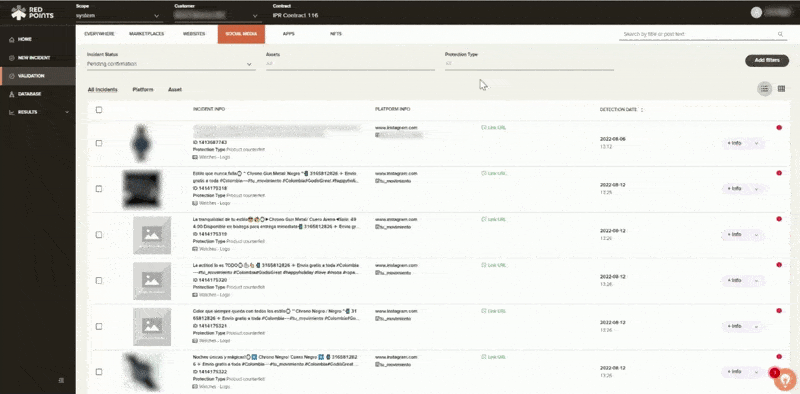Image resolution: width=800 pixels, height=394 pixels.
Task: Toggle the select-all incidents checkbox
Action: pos(99,110)
